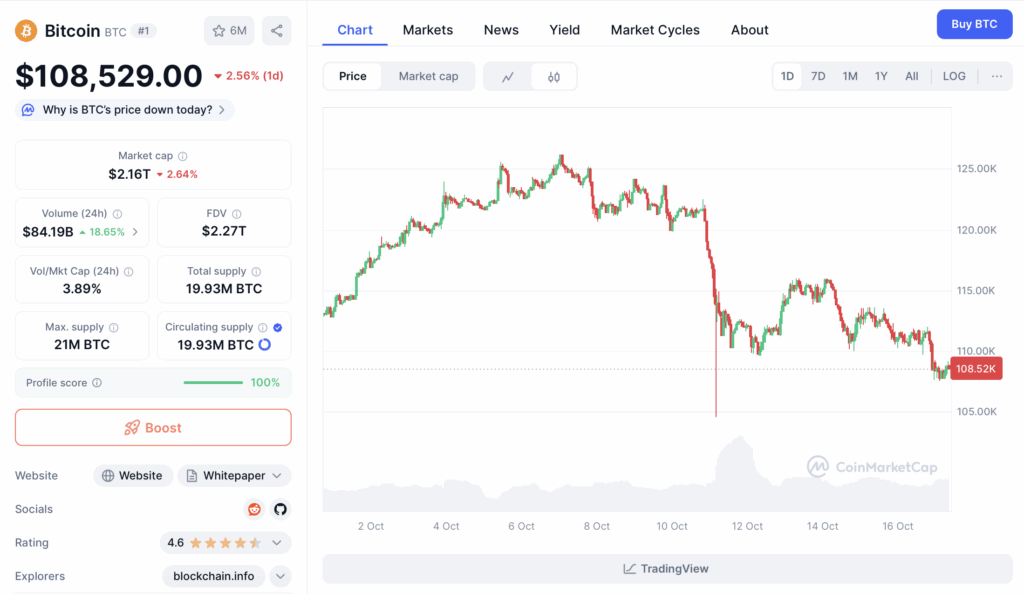Viewport: 1024px width, 594px height.
Task: Click the Market cap info icon
Action: click(x=182, y=156)
